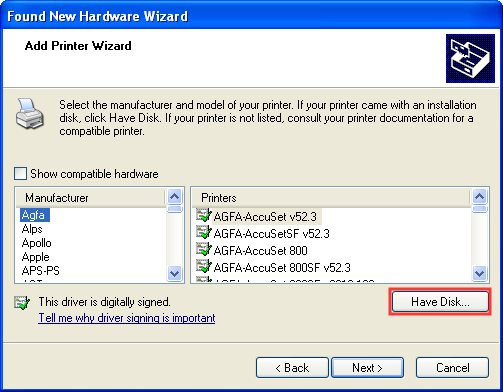Viewport: 503px width, 392px height.
Task: Open the Have Disk dialog
Action: (x=440, y=302)
